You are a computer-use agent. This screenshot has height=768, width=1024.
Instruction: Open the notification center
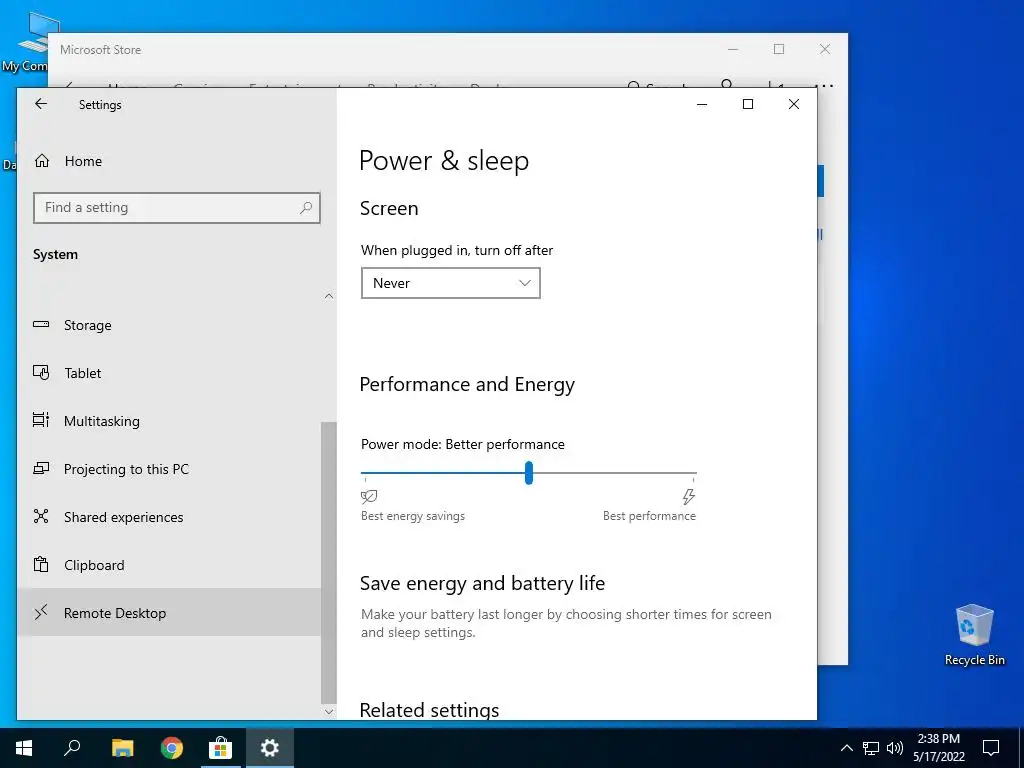(991, 748)
